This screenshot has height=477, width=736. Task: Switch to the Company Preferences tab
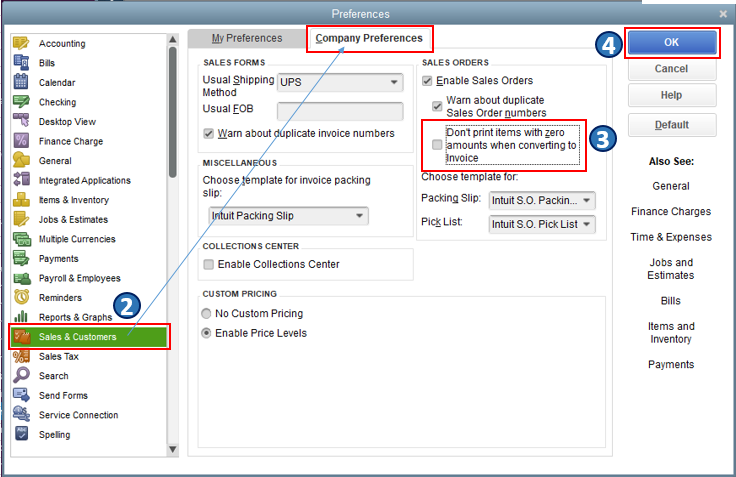tap(369, 38)
